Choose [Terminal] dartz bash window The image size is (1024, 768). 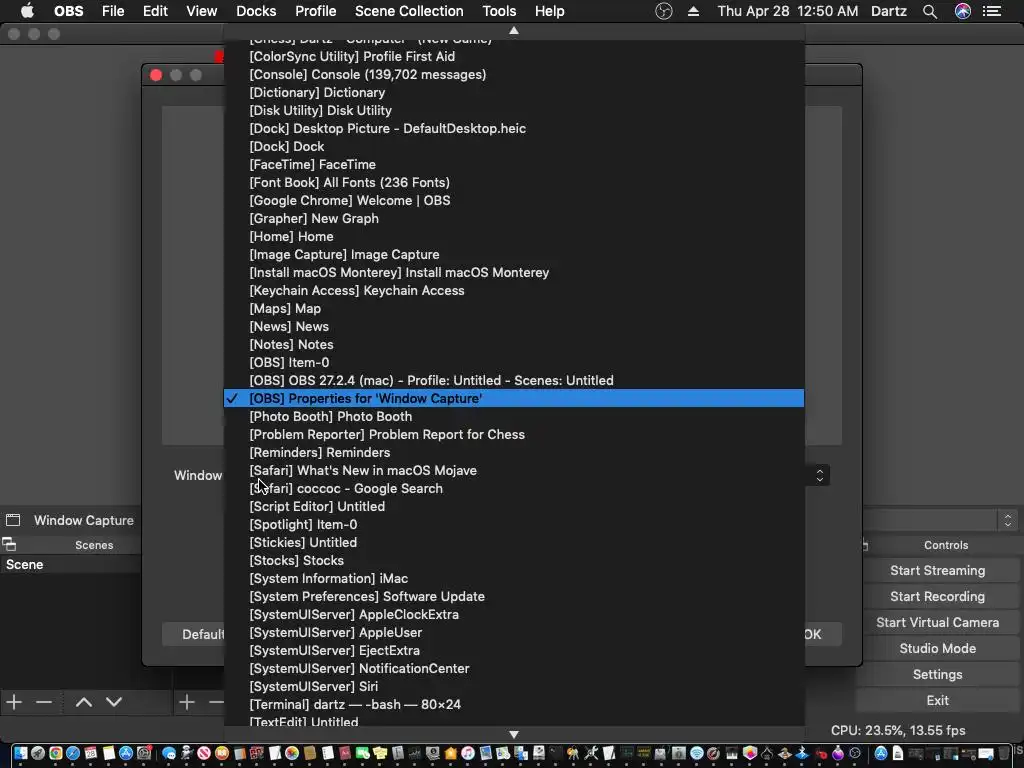click(514, 705)
